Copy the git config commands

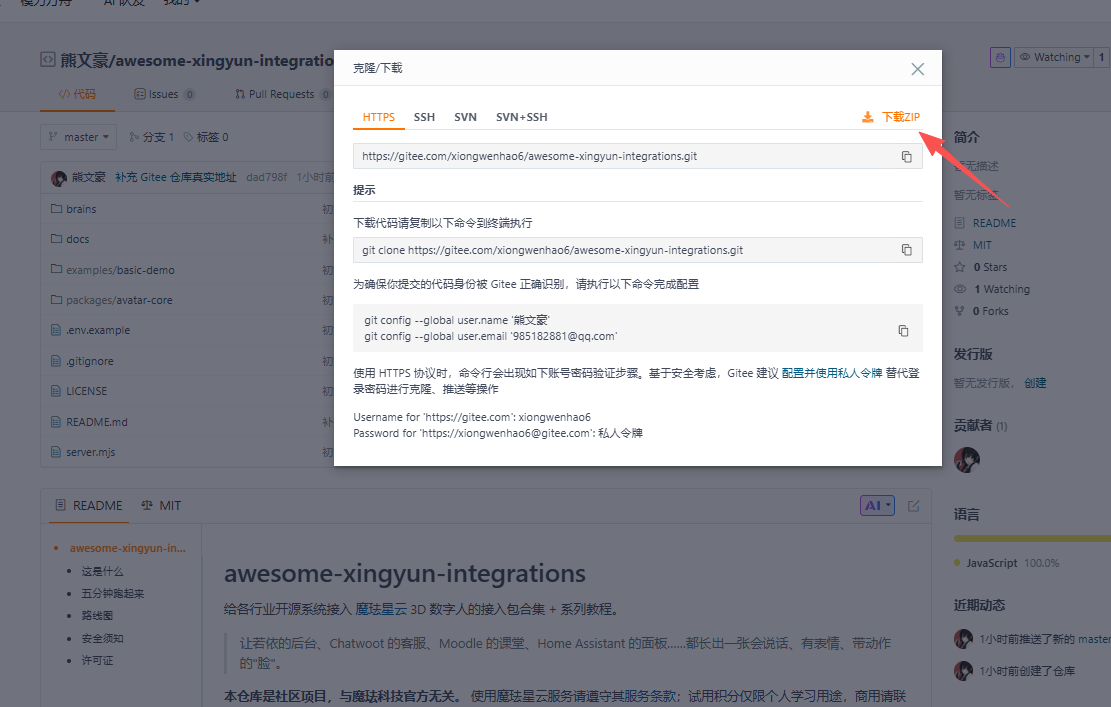click(903, 331)
